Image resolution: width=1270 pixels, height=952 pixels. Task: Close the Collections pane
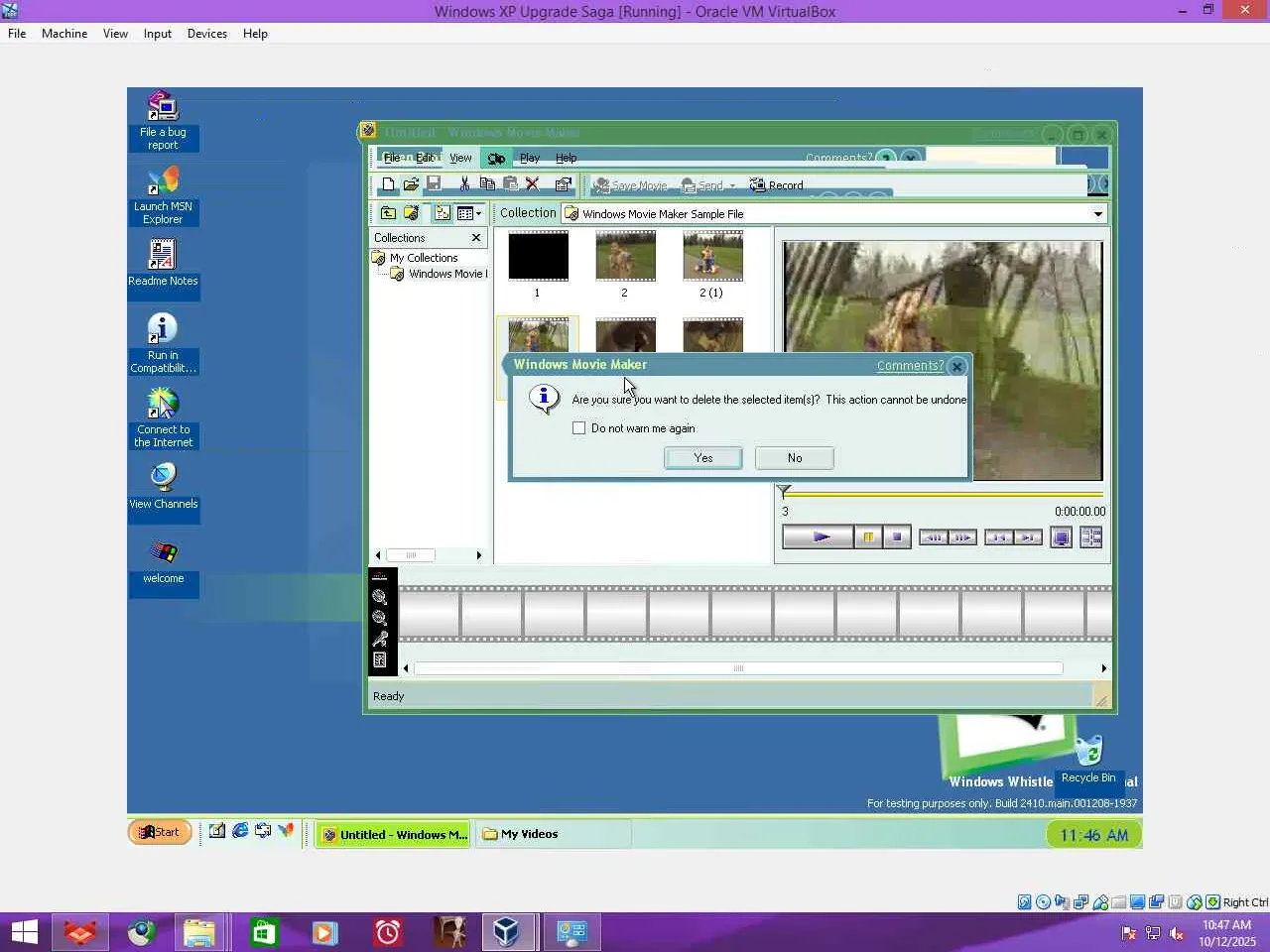click(476, 238)
